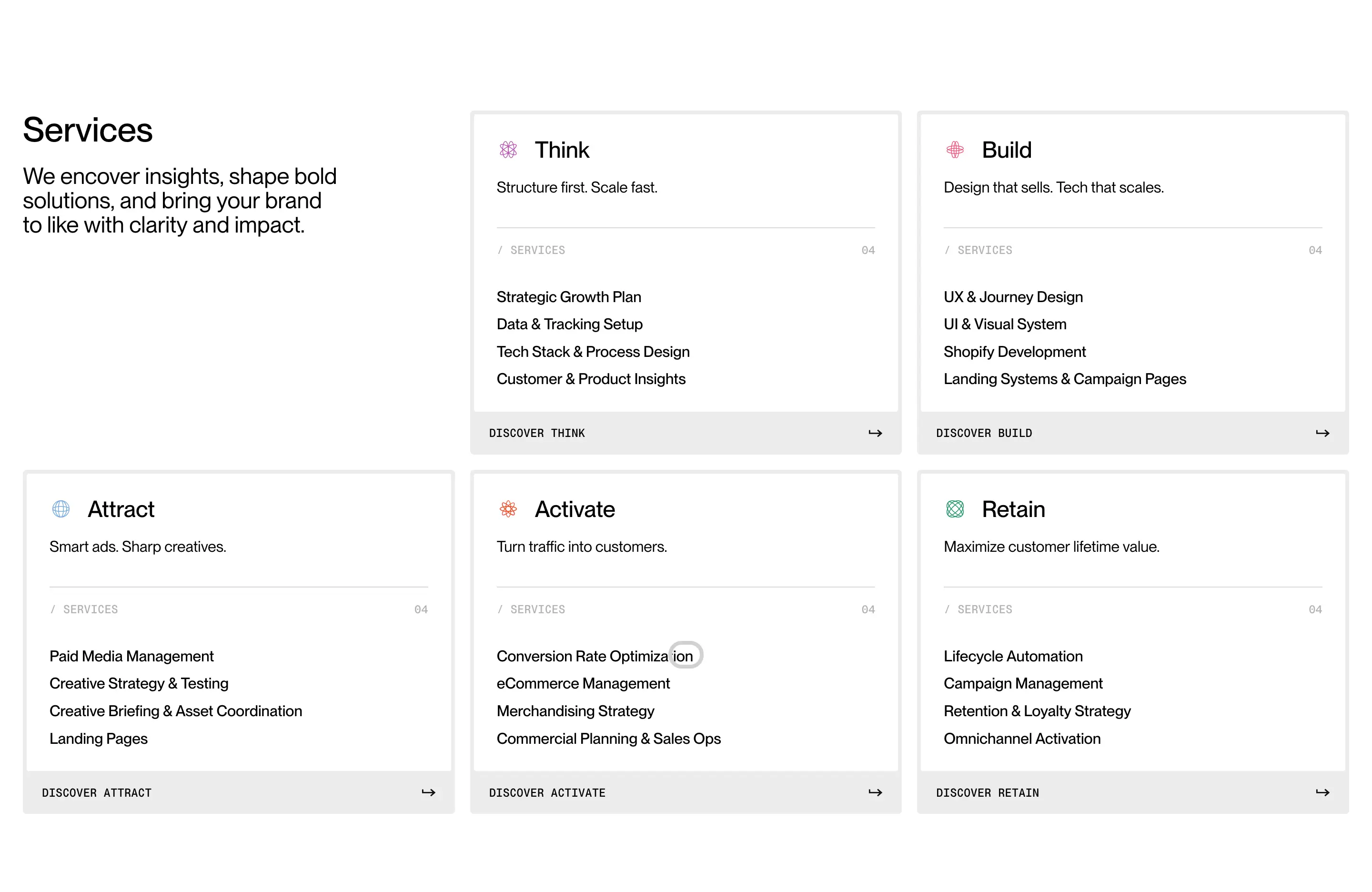Click the arrow icon in Discover Activate bar
1372x892 pixels.
coord(875,793)
